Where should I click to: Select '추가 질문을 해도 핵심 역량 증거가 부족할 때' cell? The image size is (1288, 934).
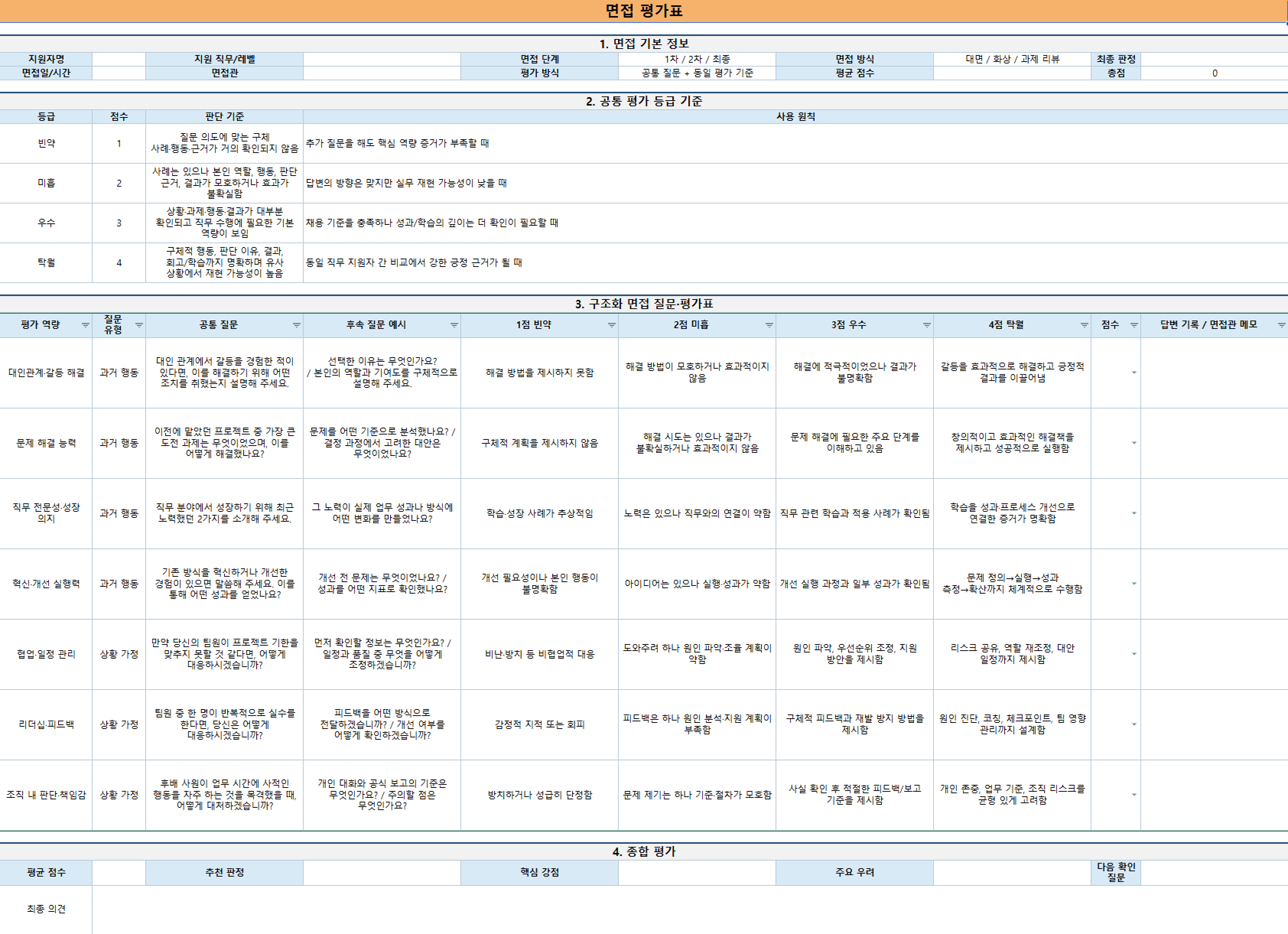tap(795, 144)
